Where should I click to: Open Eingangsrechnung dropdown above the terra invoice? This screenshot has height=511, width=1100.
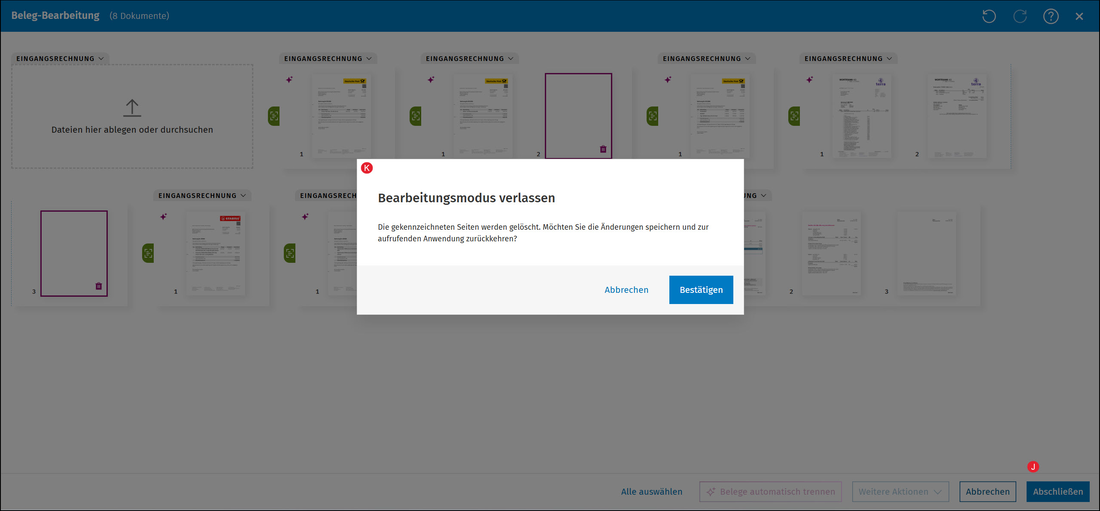pos(850,58)
